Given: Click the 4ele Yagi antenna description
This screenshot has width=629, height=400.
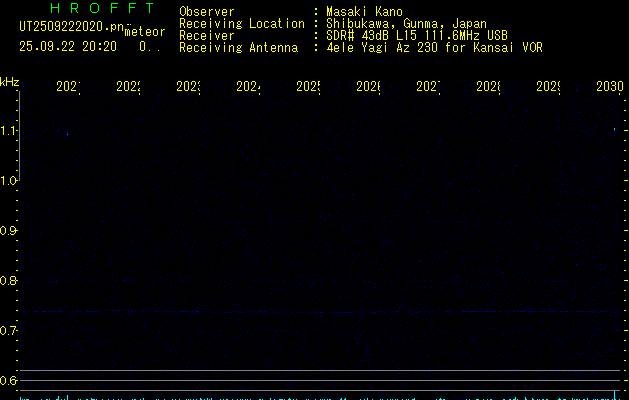Looking at the screenshot, I should (434, 48).
